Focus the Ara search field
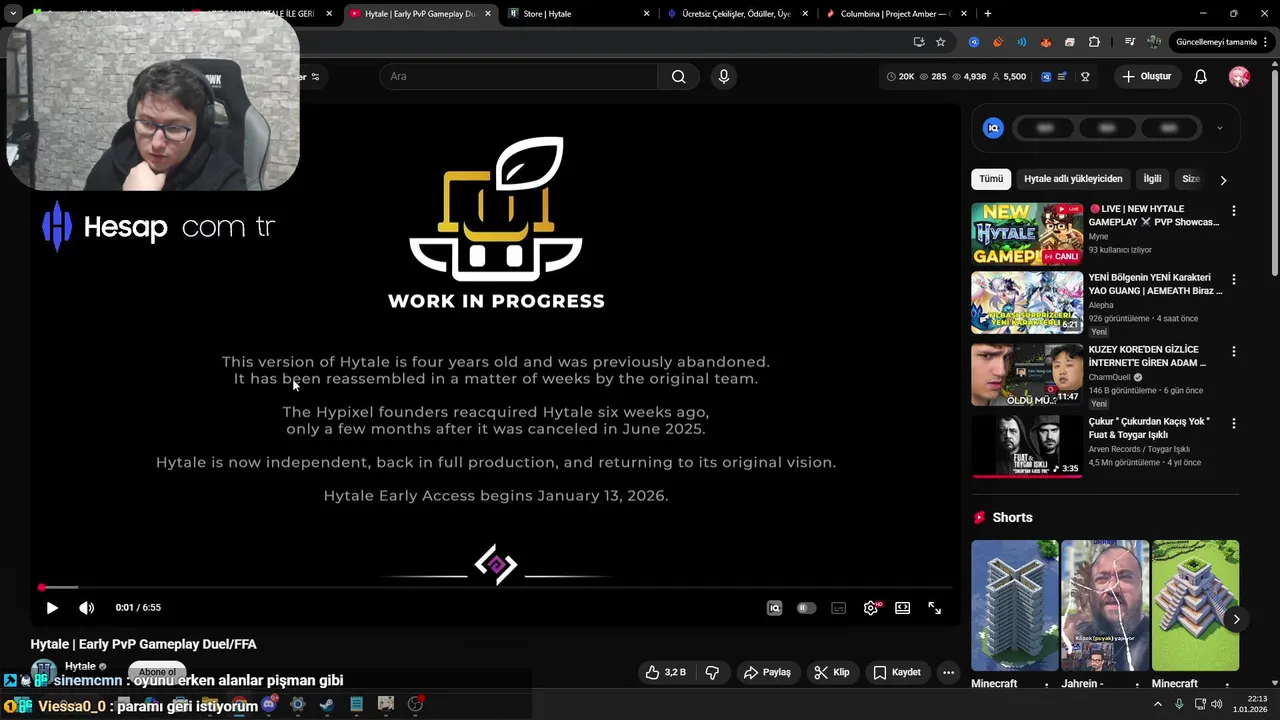1280x720 pixels. pyautogui.click(x=518, y=76)
